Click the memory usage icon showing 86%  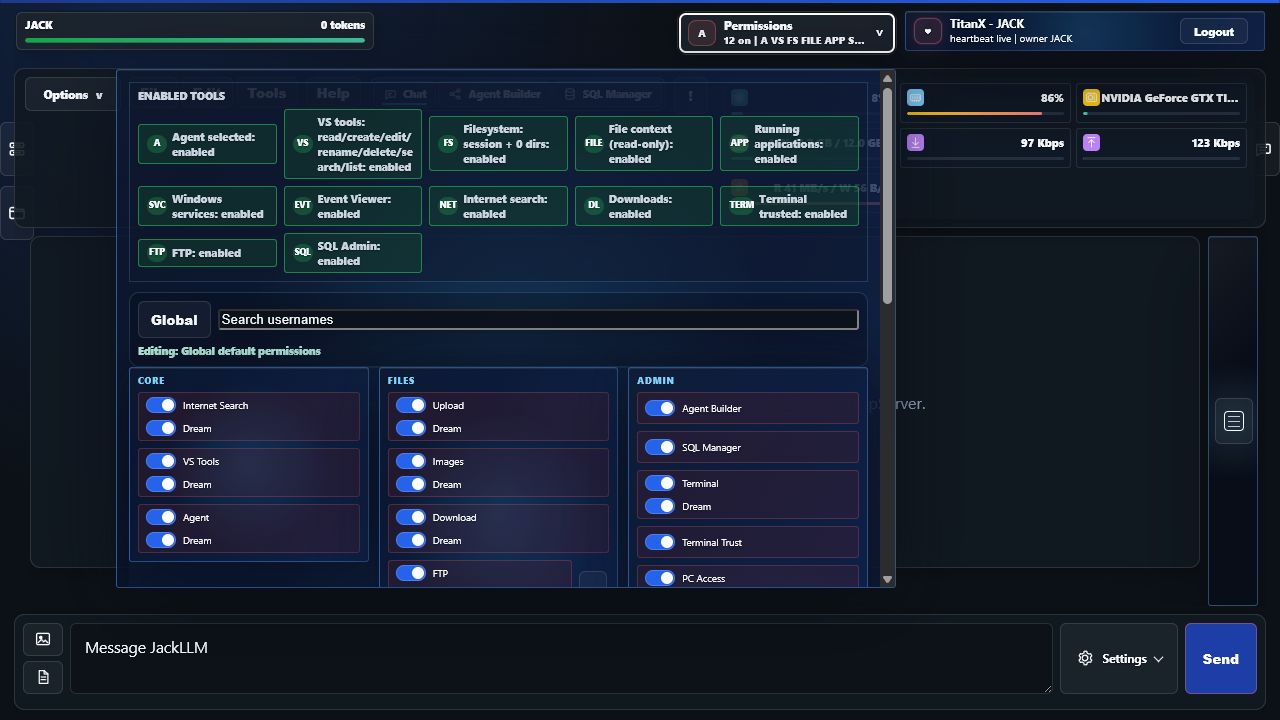[x=916, y=98]
